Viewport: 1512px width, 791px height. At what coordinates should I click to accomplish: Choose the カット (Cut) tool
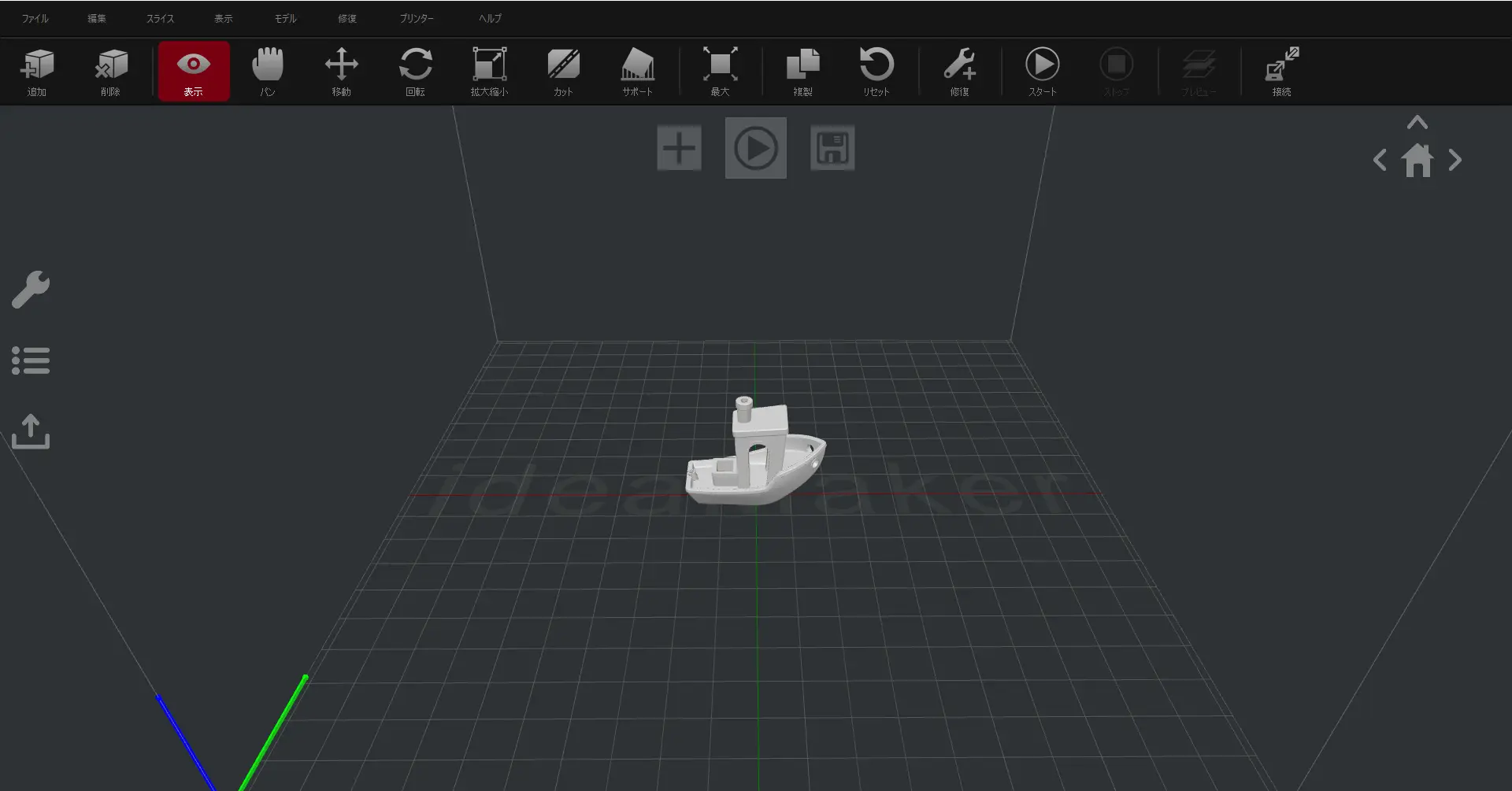[563, 71]
